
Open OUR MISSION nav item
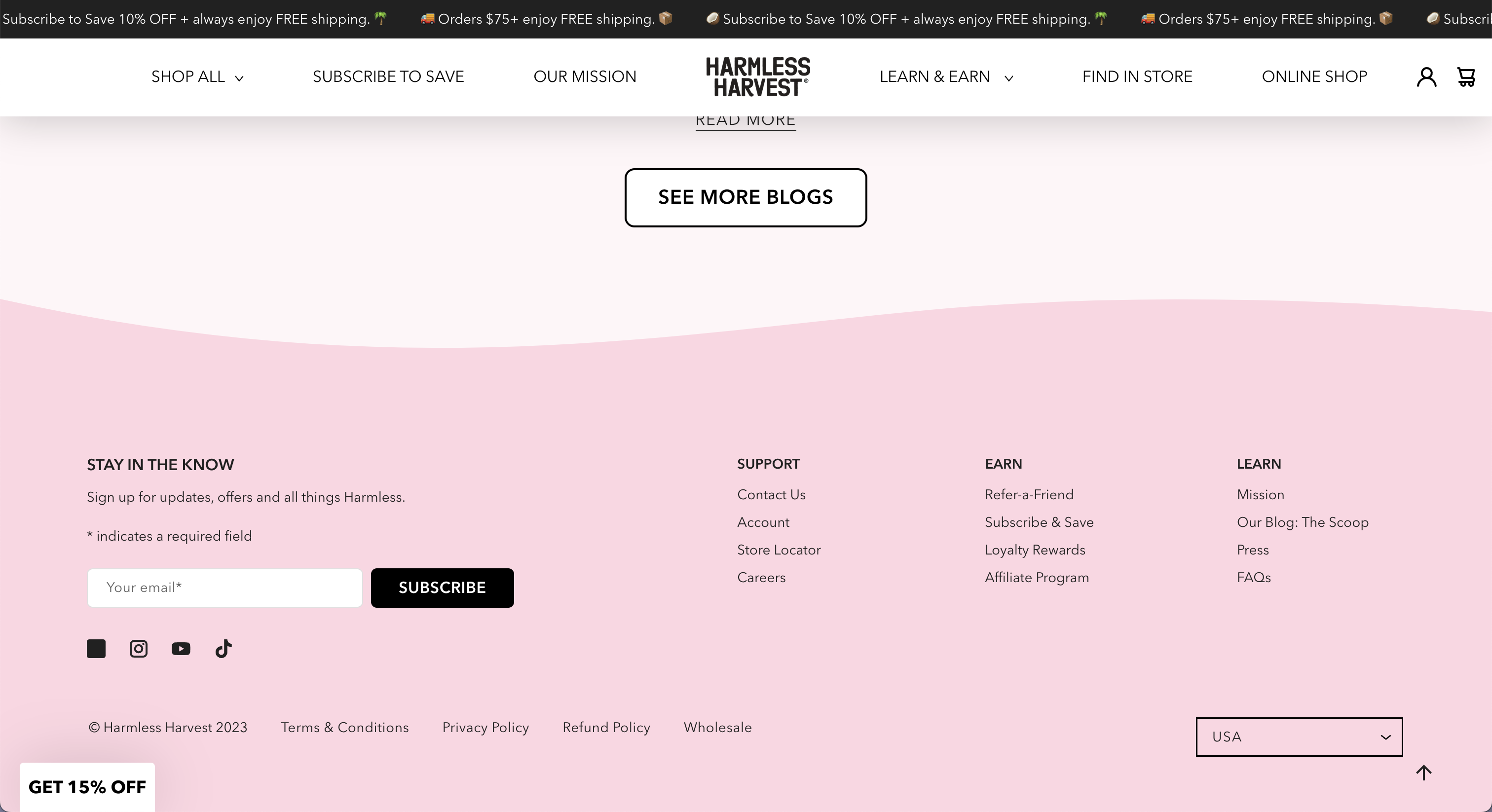(585, 77)
